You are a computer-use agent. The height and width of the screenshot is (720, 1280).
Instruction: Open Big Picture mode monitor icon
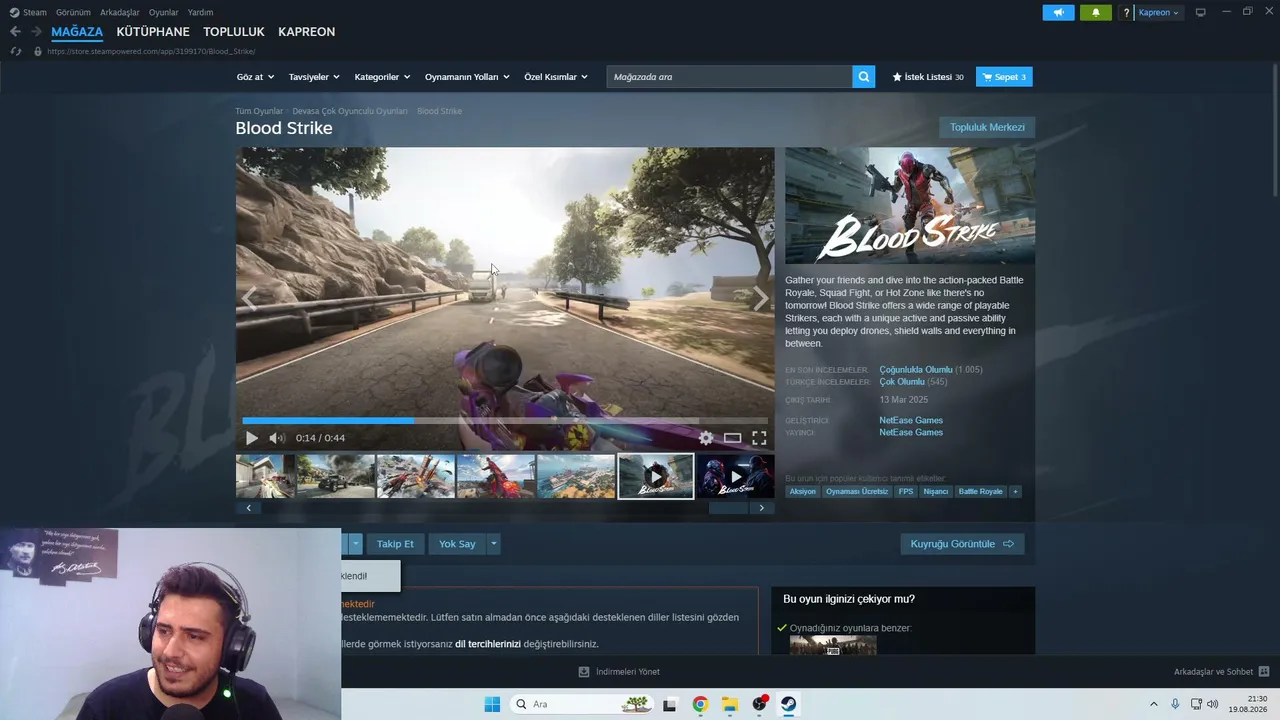(x=1201, y=12)
